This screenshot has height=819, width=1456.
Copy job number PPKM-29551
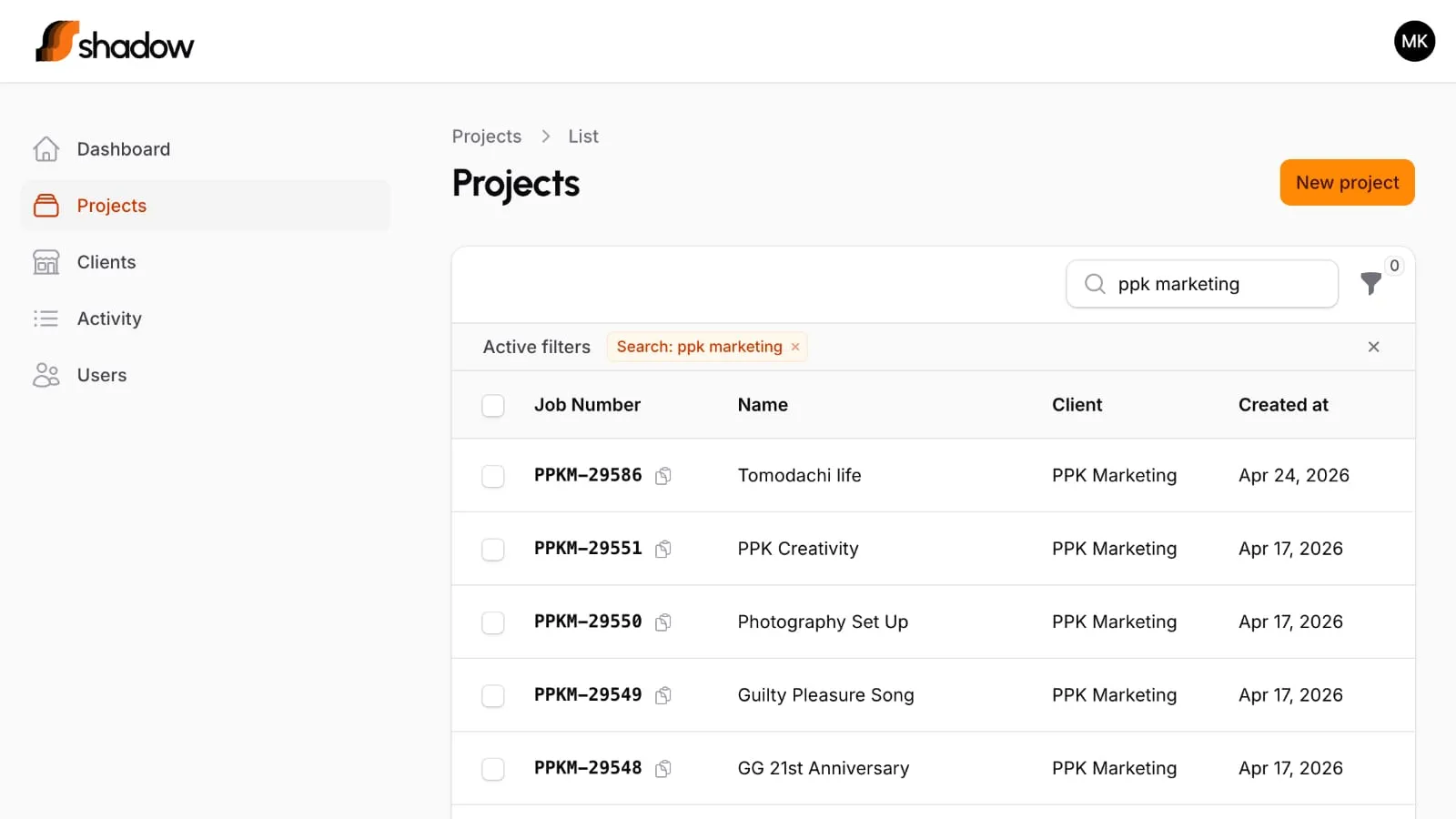point(663,549)
